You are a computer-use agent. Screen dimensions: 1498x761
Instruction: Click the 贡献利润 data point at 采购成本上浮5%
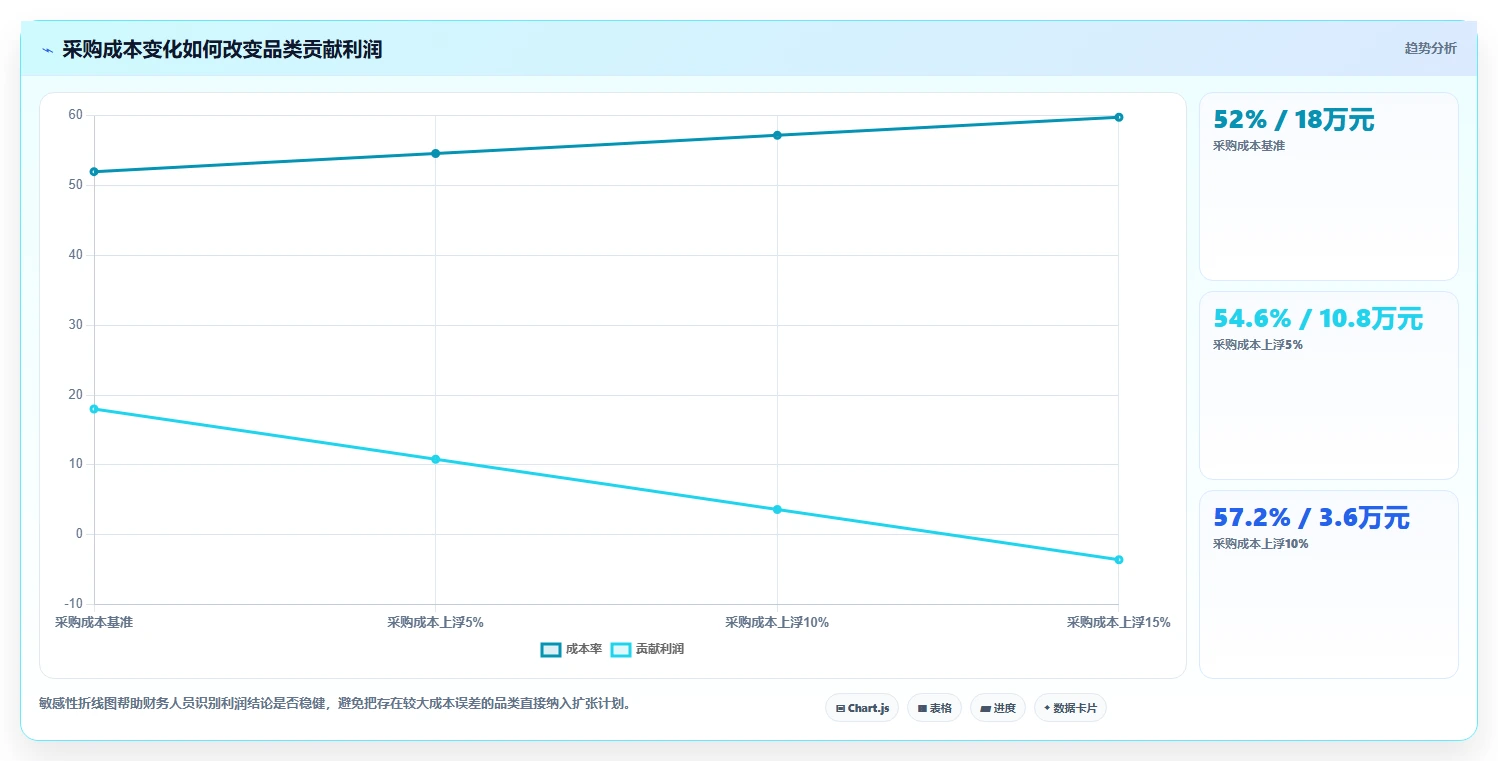point(436,459)
